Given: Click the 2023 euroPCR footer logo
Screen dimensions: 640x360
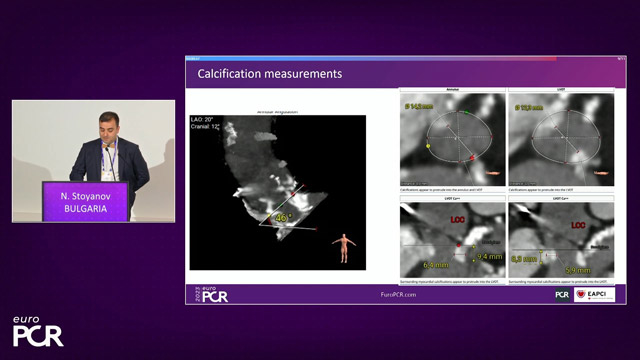Looking at the screenshot, I should point(211,294).
